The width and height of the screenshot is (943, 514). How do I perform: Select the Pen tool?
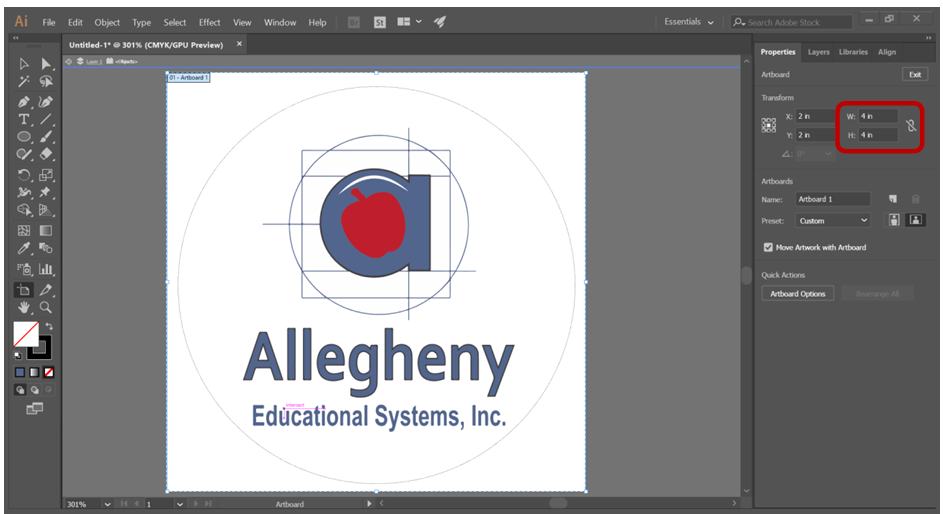tap(24, 102)
